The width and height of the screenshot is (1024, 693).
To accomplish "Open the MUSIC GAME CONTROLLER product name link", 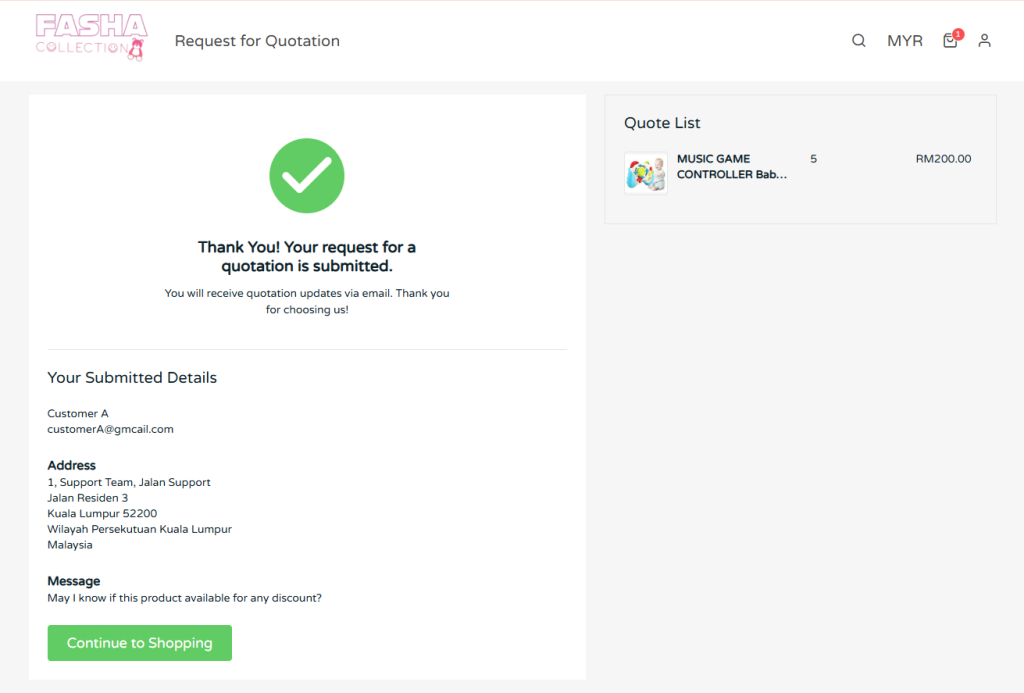I will click(731, 167).
